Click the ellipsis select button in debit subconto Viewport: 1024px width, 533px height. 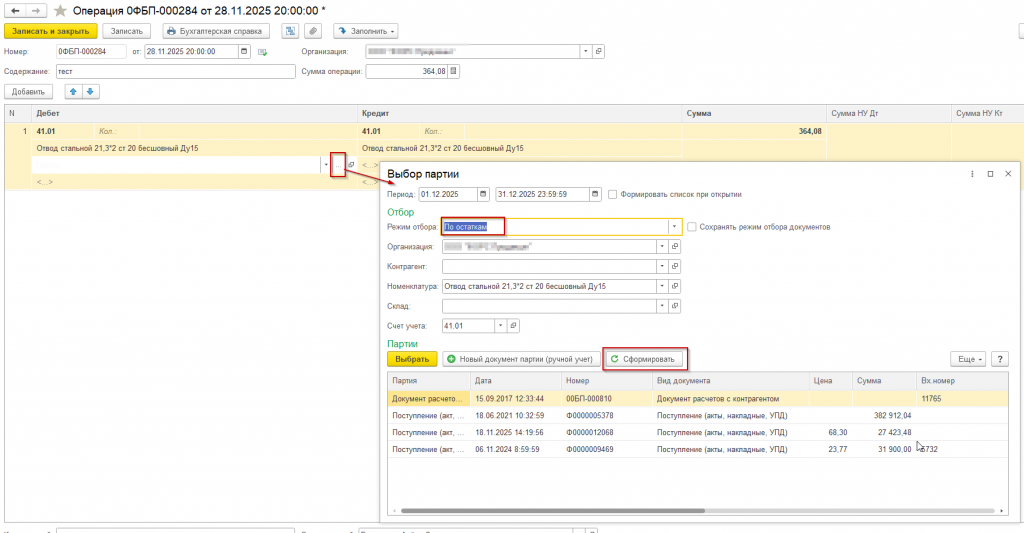pyautogui.click(x=338, y=165)
